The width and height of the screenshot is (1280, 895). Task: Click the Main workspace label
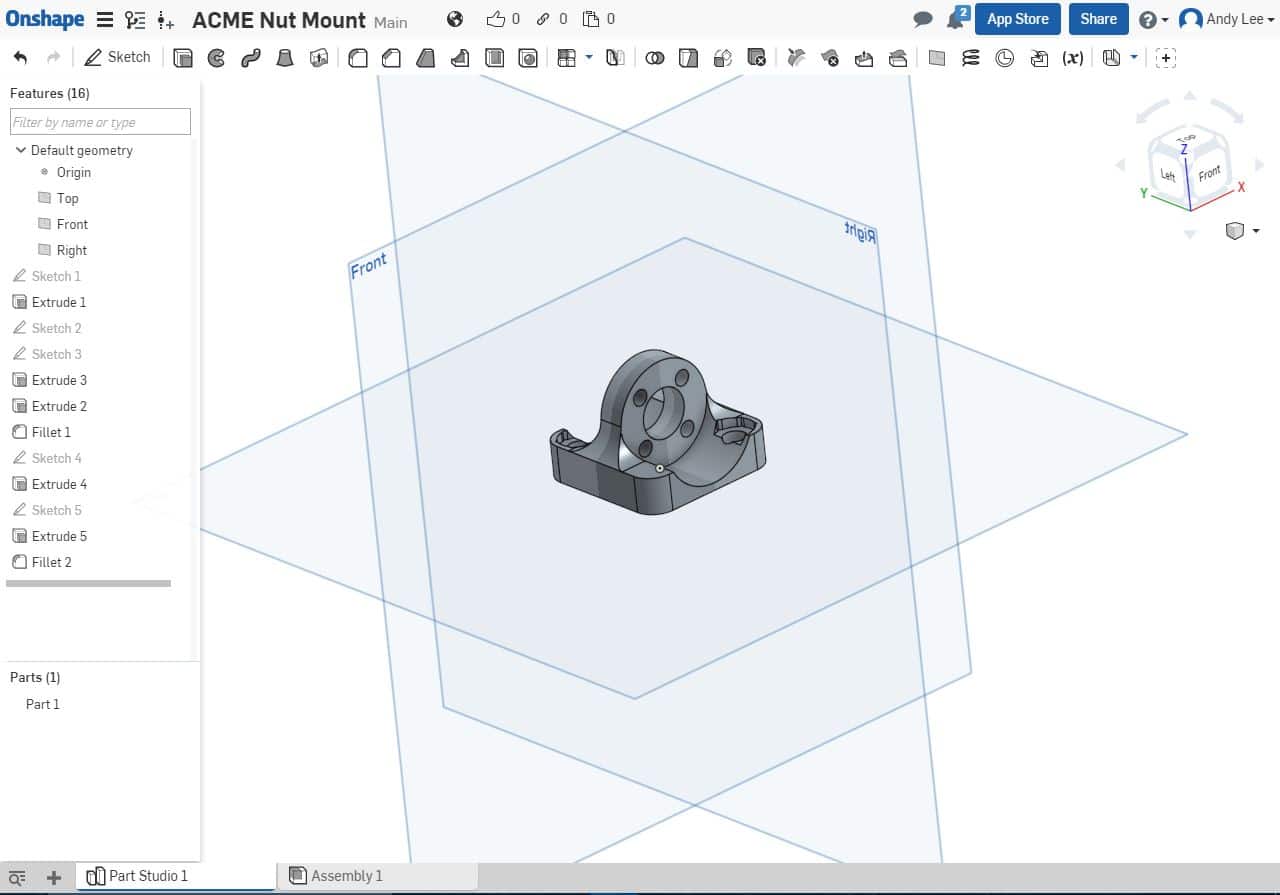(x=391, y=22)
